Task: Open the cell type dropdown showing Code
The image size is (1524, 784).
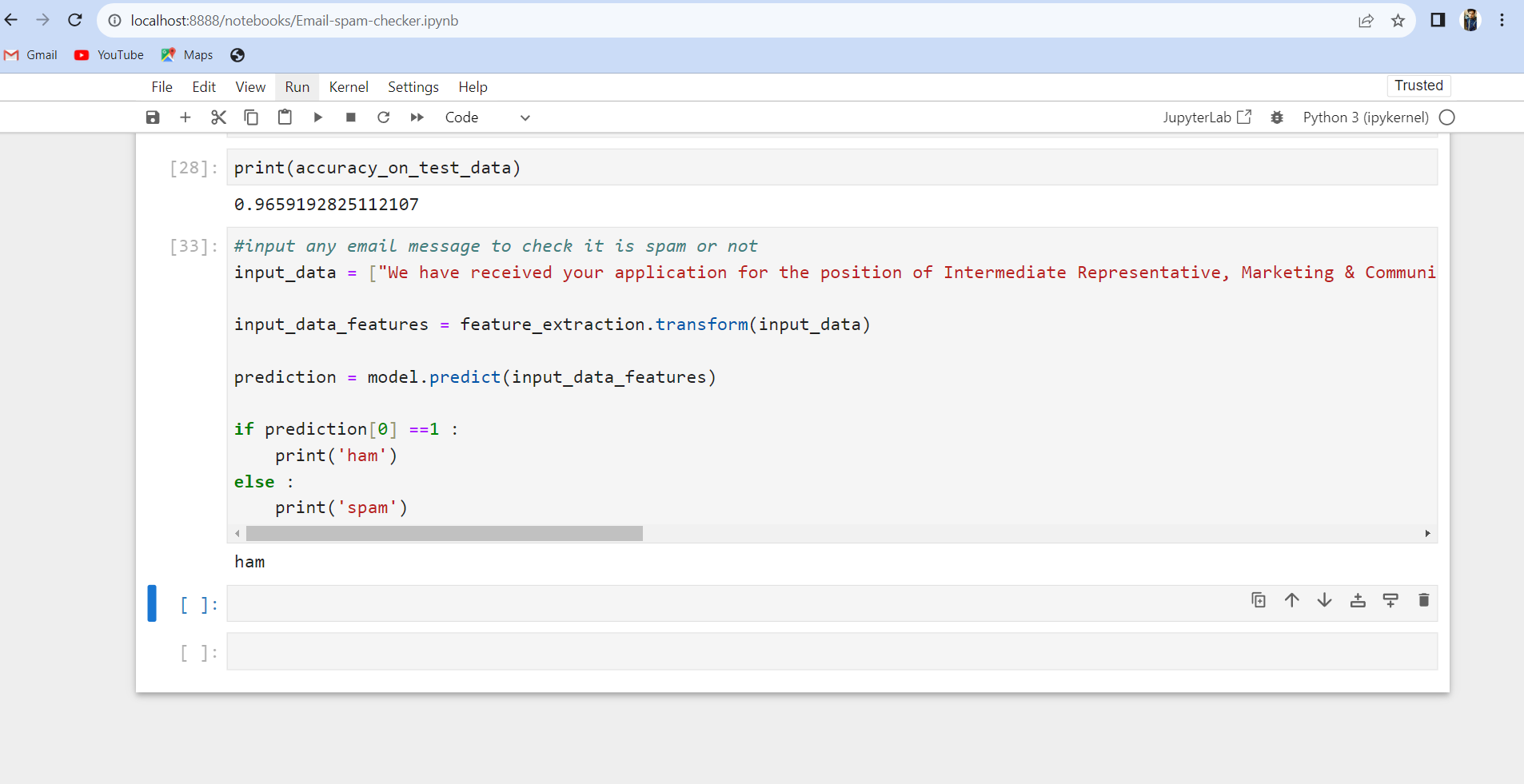Action: (x=488, y=117)
